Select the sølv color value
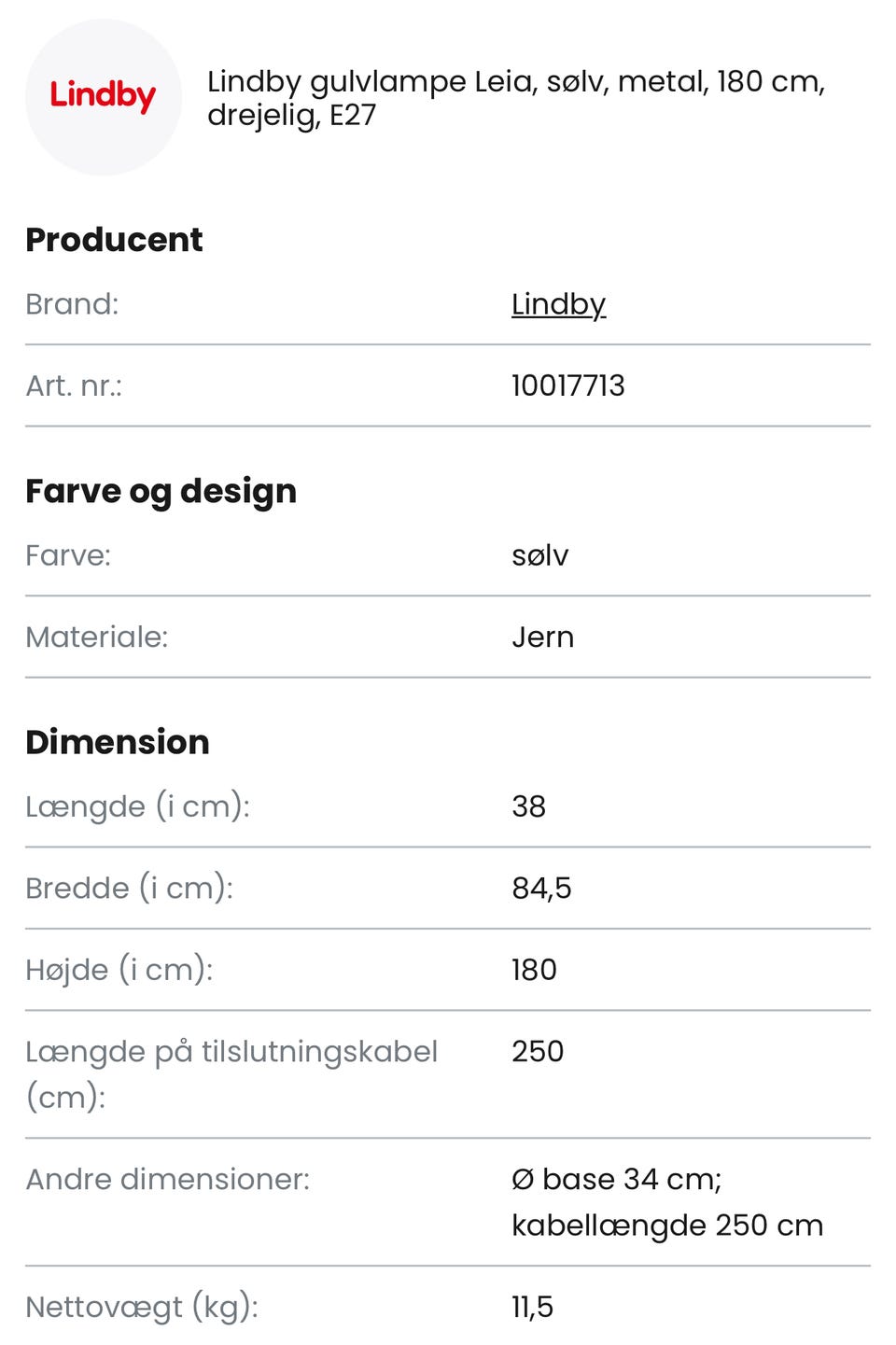 click(x=539, y=555)
